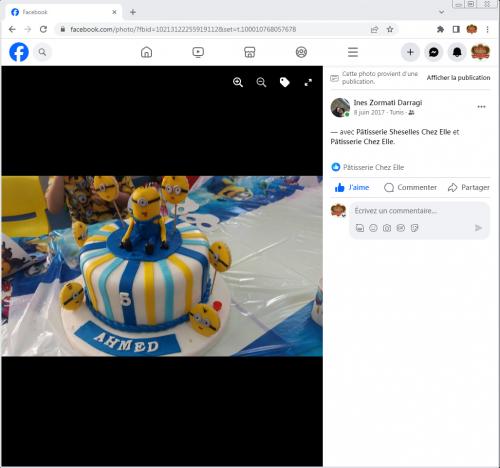Click the facebook.com address bar

coord(213,29)
